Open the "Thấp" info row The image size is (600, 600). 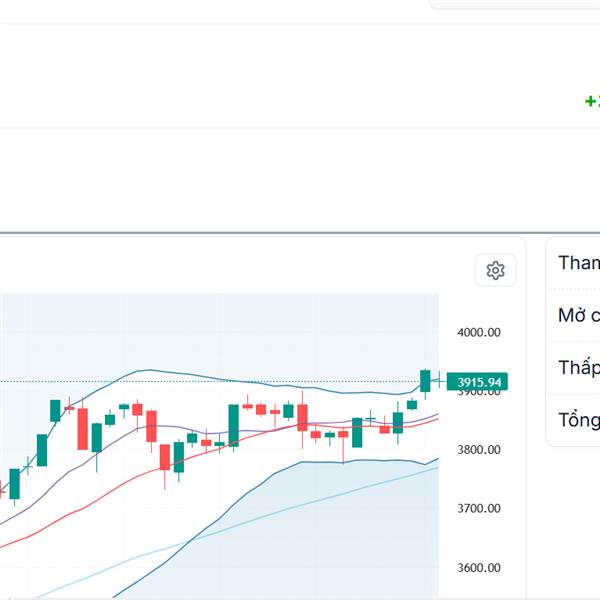coord(578,368)
